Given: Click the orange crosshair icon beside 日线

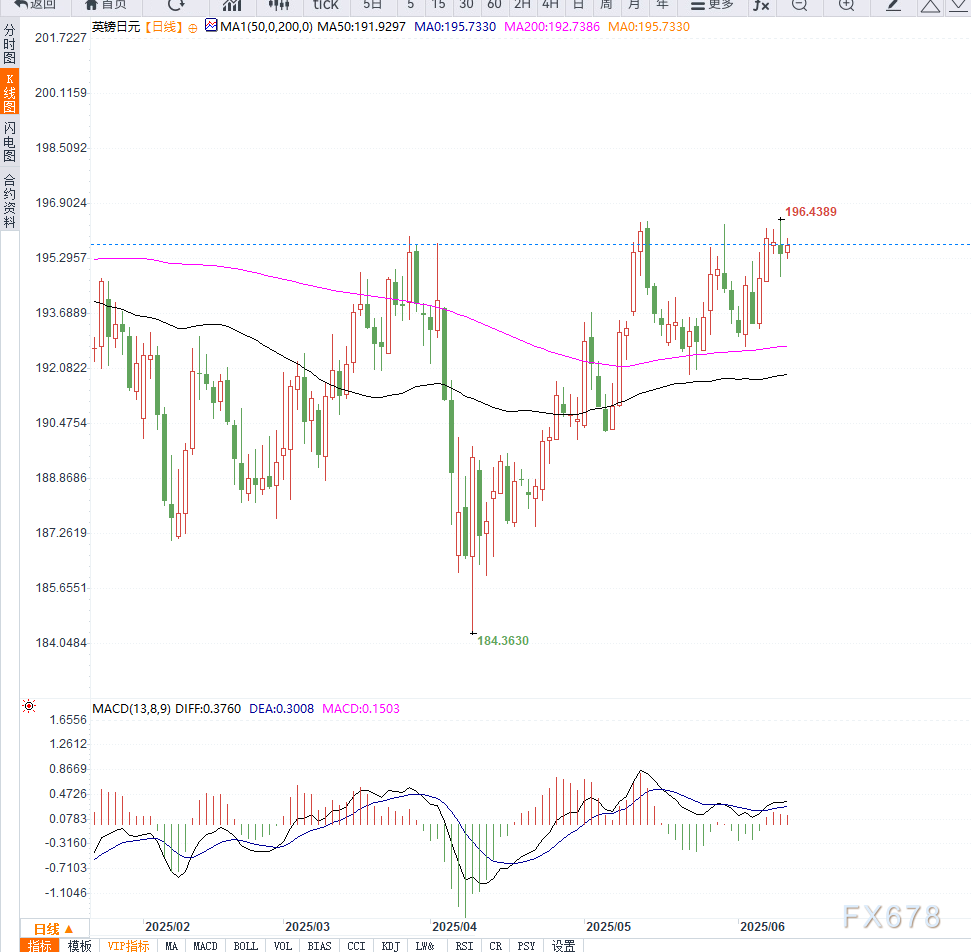Looking at the screenshot, I should (x=192, y=28).
